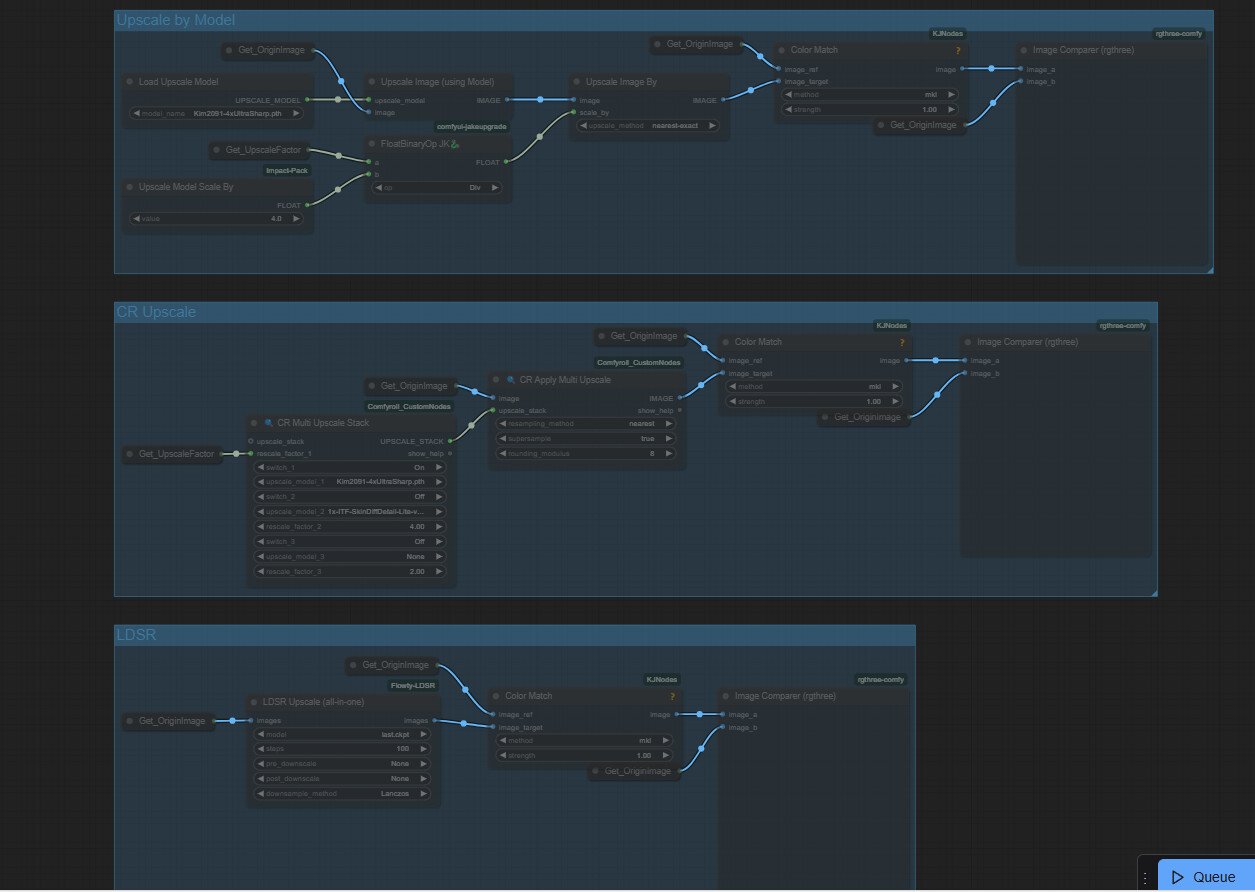Click the magnifier icon on CR Multi Upscale Stack
Screen dimensions: 1255x892
268,423
